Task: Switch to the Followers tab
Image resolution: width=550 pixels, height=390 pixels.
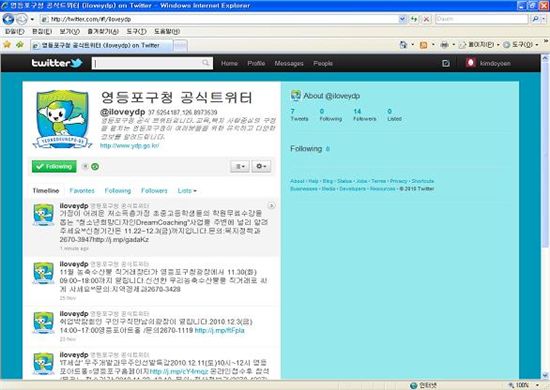Action: tap(154, 190)
